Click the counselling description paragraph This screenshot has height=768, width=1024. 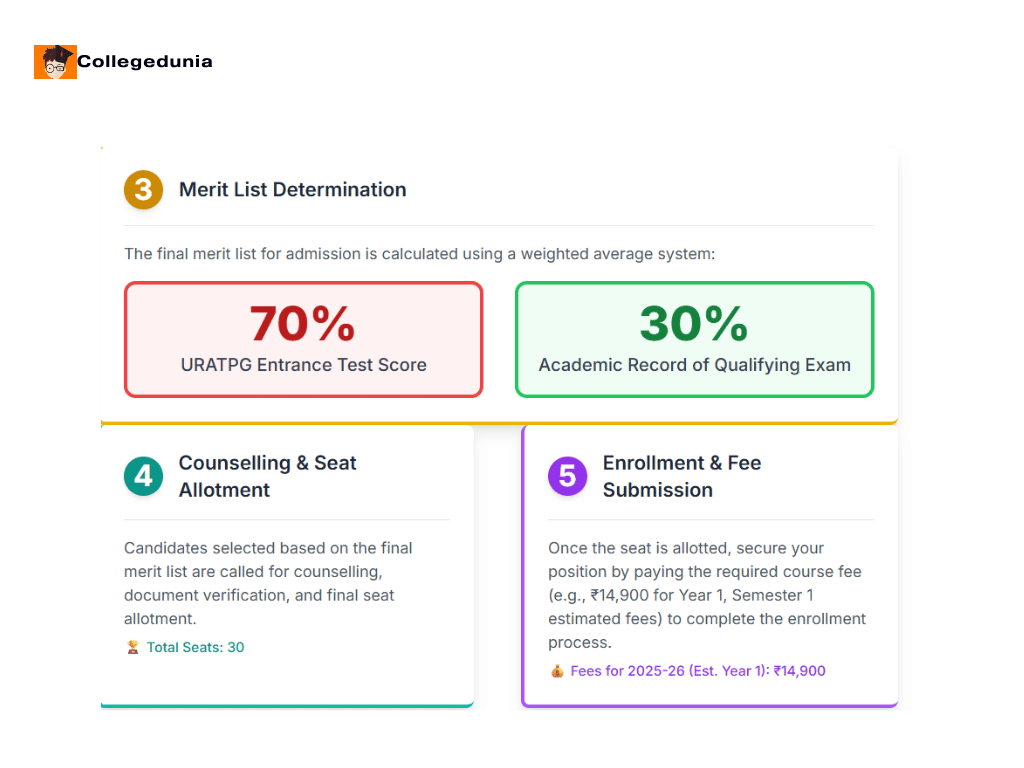pos(268,583)
